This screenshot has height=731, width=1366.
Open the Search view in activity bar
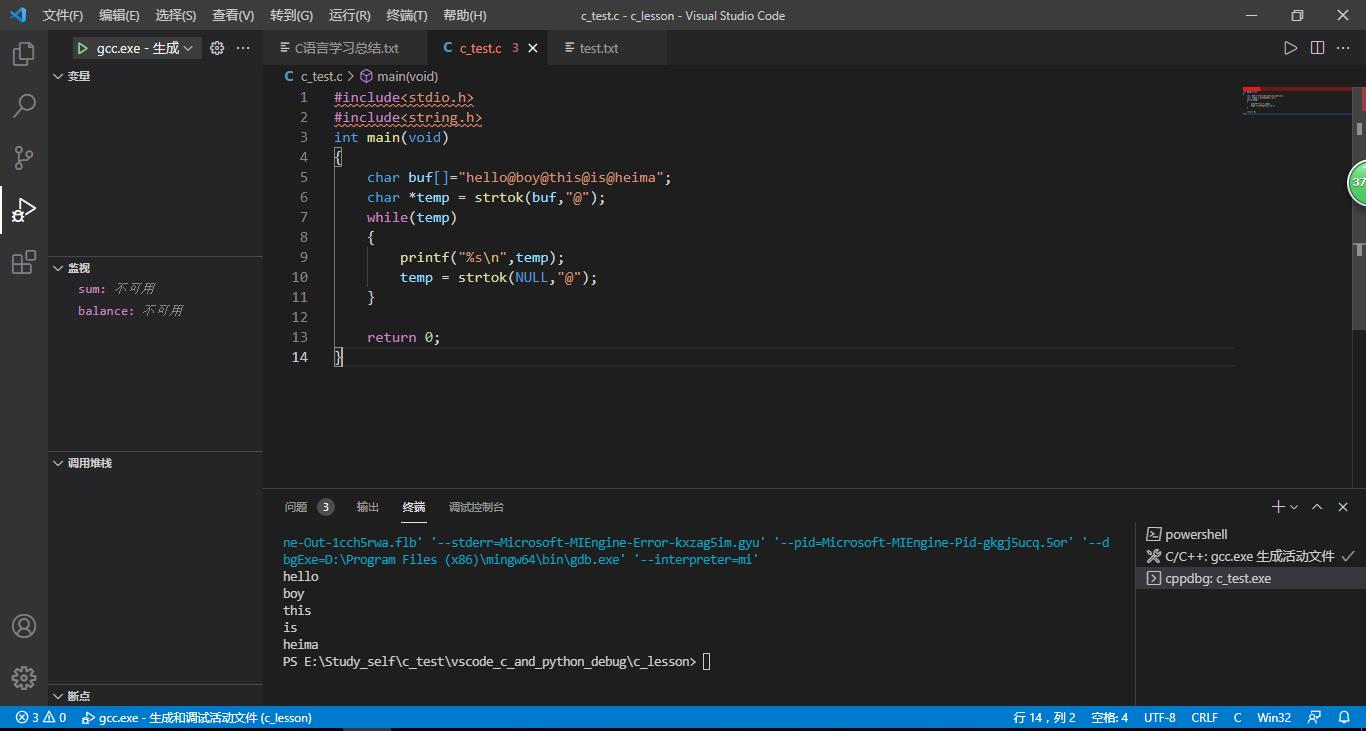coord(24,105)
